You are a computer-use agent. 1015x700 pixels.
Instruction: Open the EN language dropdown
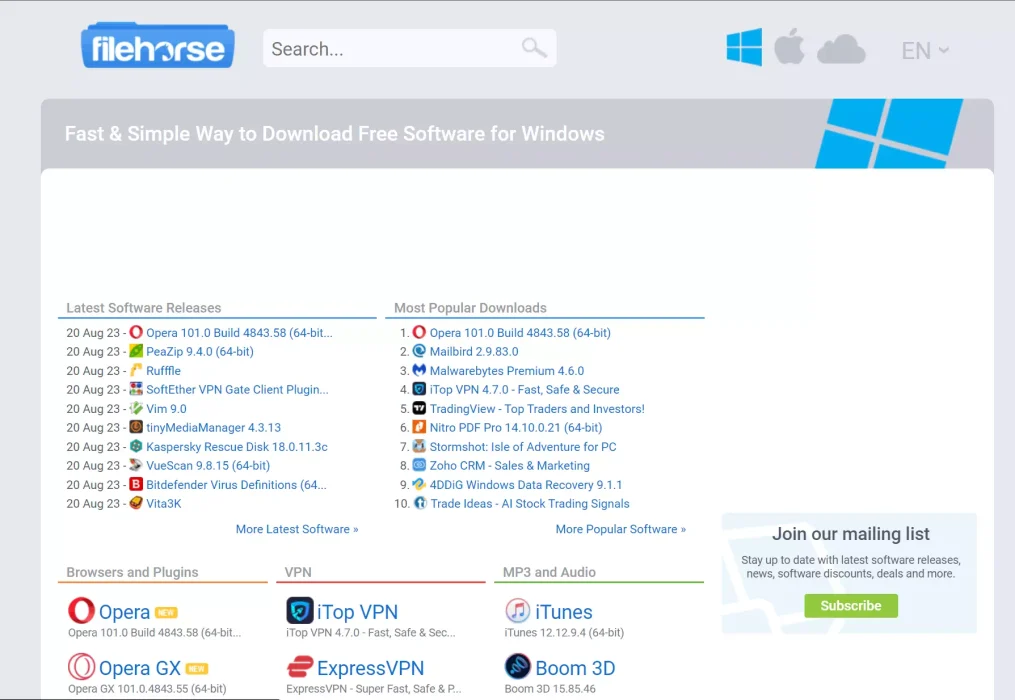[x=925, y=51]
